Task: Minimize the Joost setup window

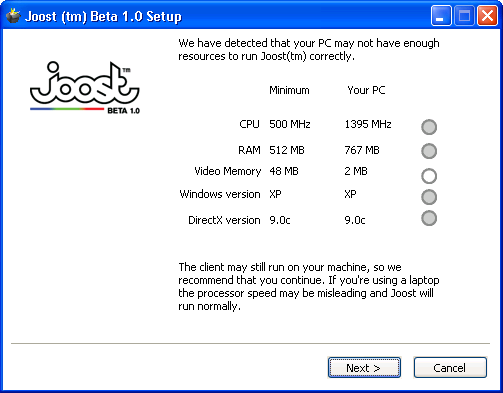Action: pyautogui.click(x=441, y=15)
